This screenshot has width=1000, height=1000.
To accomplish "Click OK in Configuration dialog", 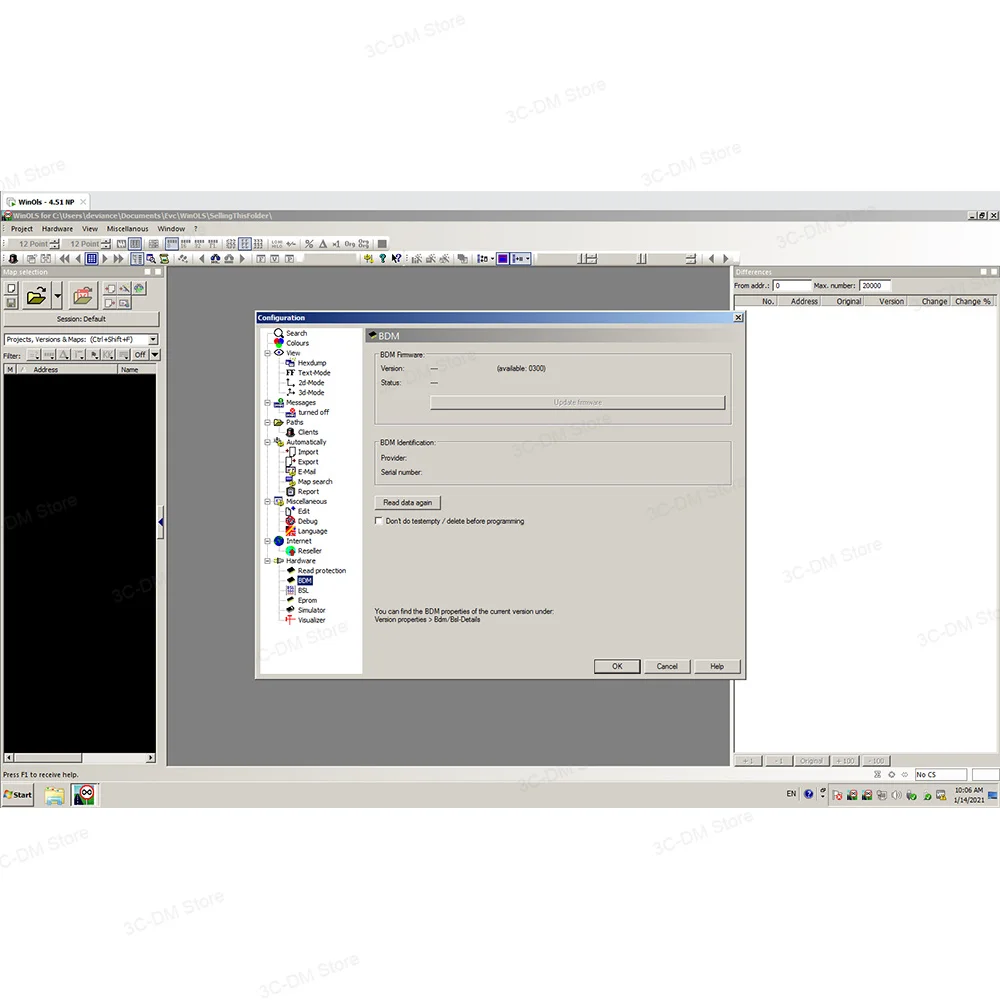I will tap(617, 666).
